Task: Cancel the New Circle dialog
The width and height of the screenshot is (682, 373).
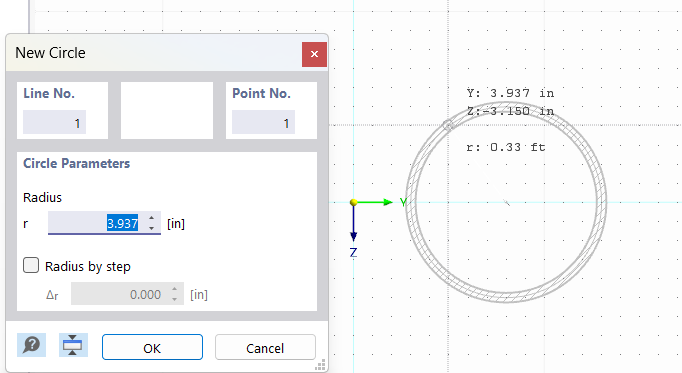Action: (x=265, y=347)
